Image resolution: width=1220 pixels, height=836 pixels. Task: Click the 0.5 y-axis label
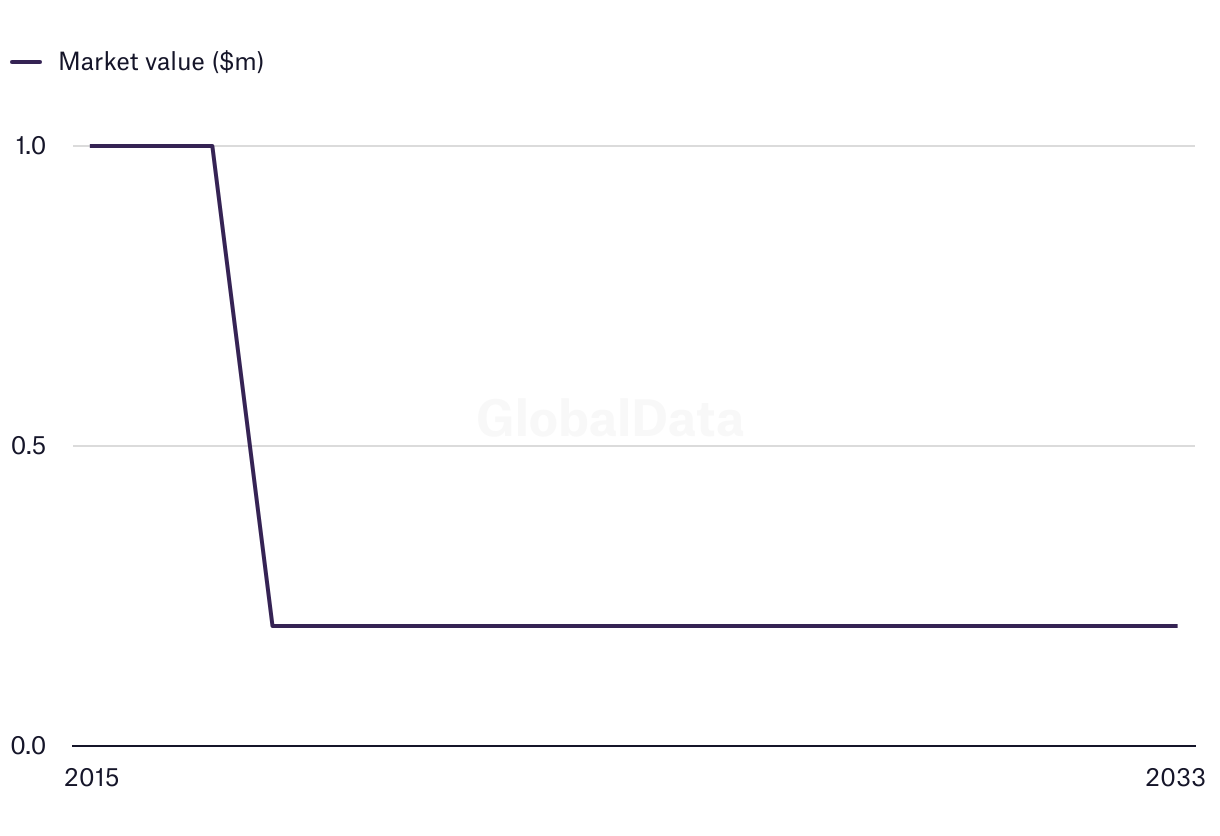point(29,446)
